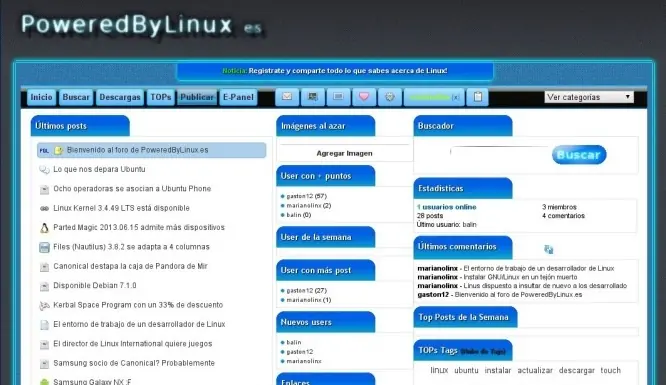Open post Canonical destapa la caja de Pandora
666x385 pixels.
130,266
